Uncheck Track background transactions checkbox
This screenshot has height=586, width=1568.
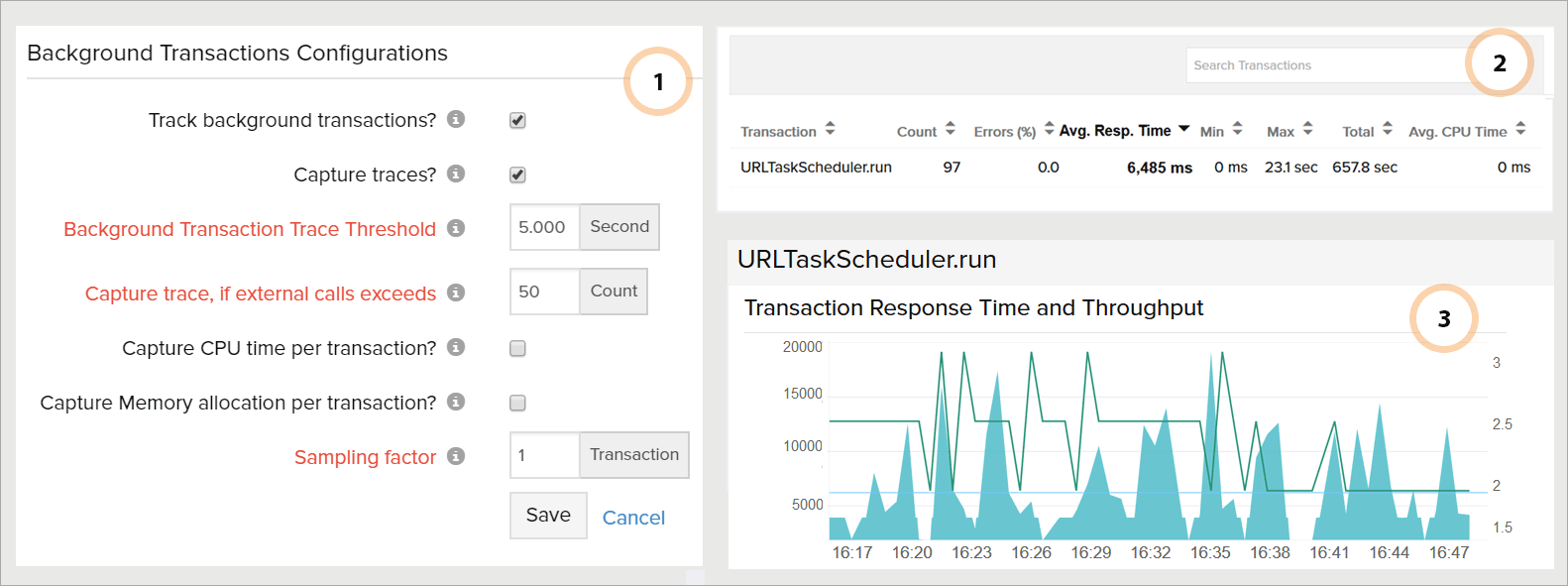[x=517, y=120]
